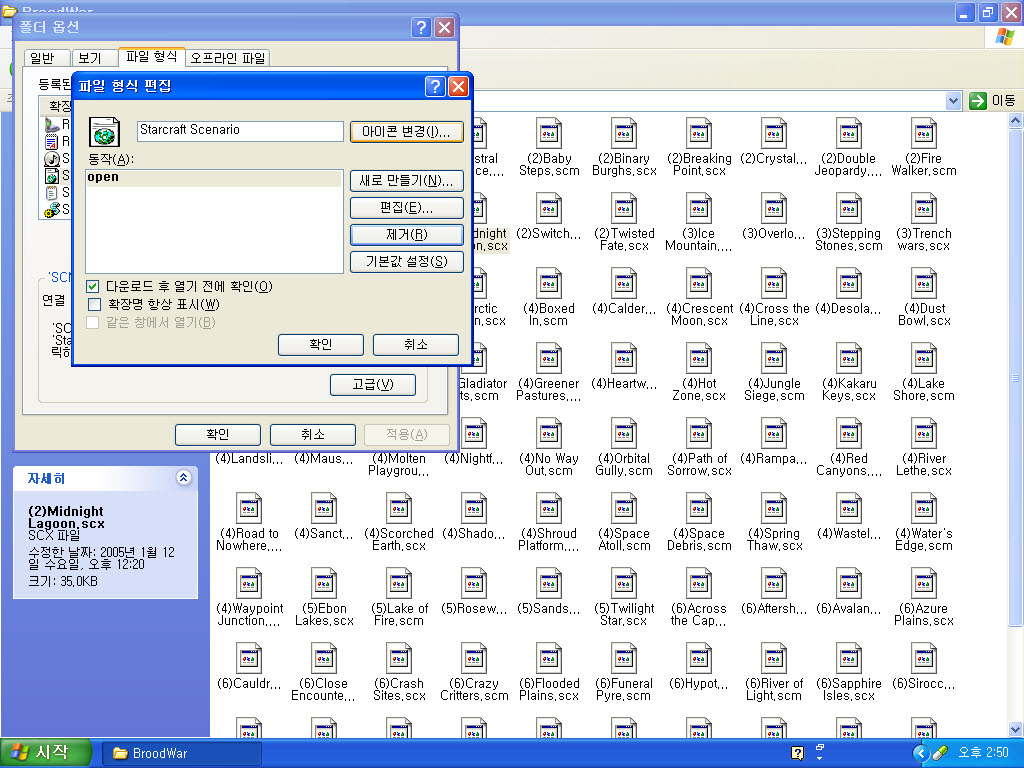The width and height of the screenshot is (1024, 768).
Task: Select the (2)Fire Walker.scm file icon
Action: click(923, 133)
